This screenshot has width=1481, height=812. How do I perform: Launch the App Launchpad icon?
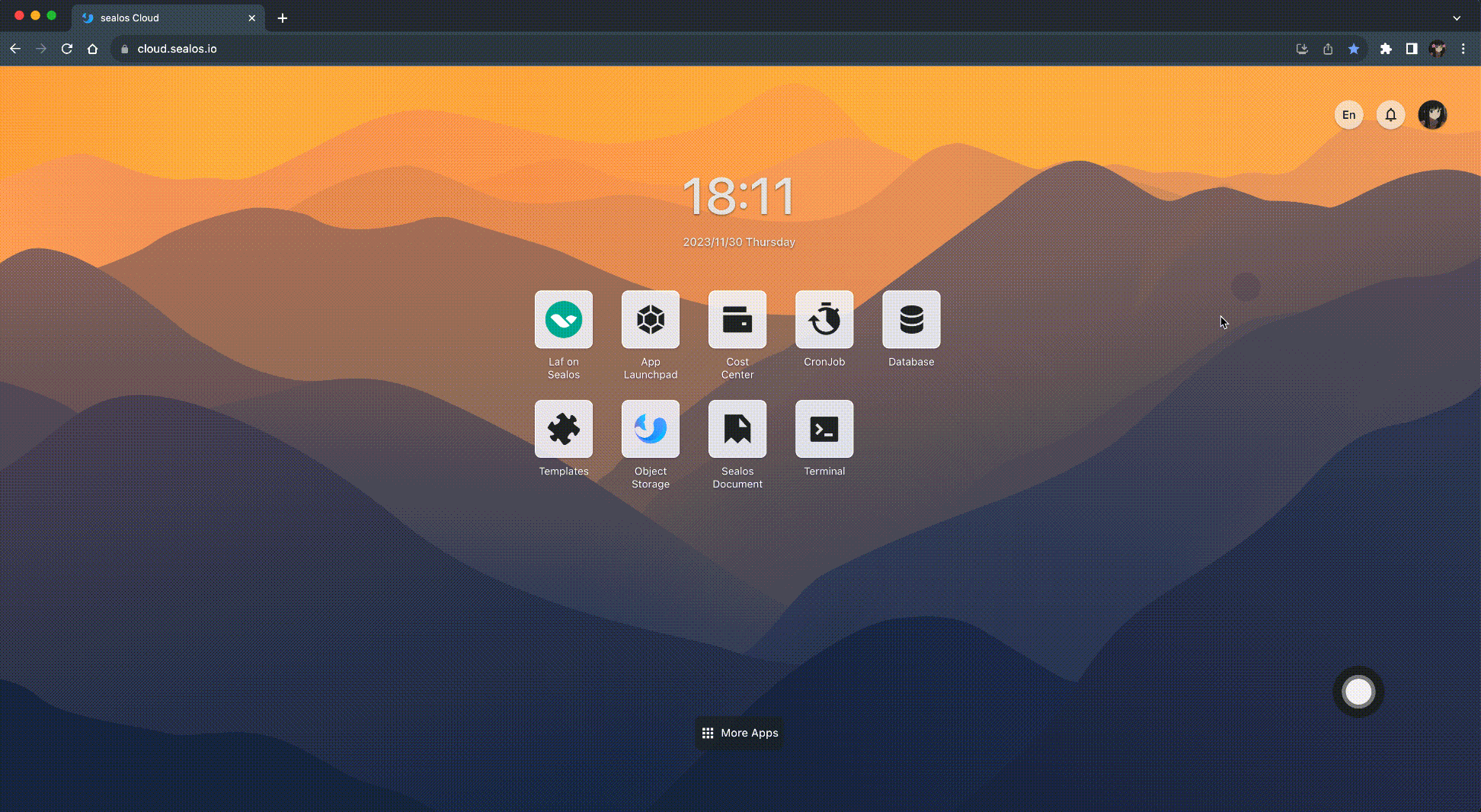(x=650, y=320)
